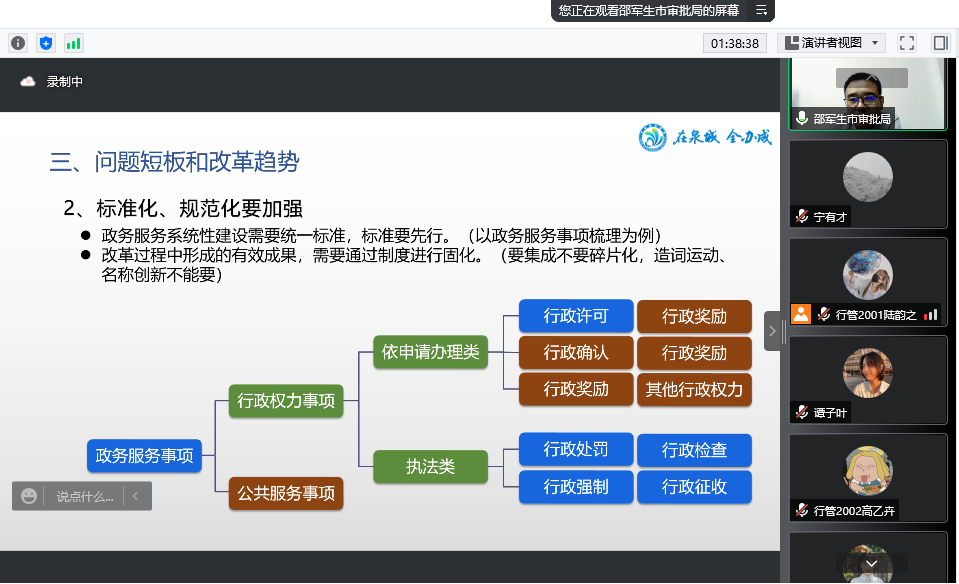Screen dimensions: 959x584
Task: Collapse the chat bar with the left arrow
Action: point(136,496)
